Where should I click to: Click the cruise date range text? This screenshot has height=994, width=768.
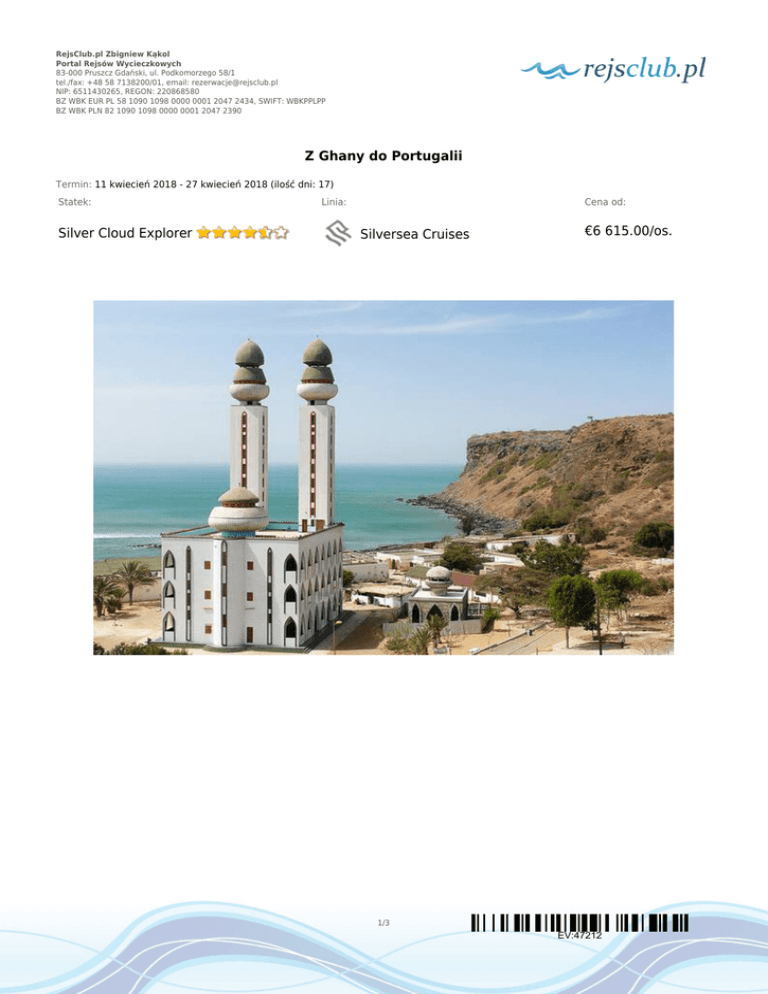click(x=214, y=184)
